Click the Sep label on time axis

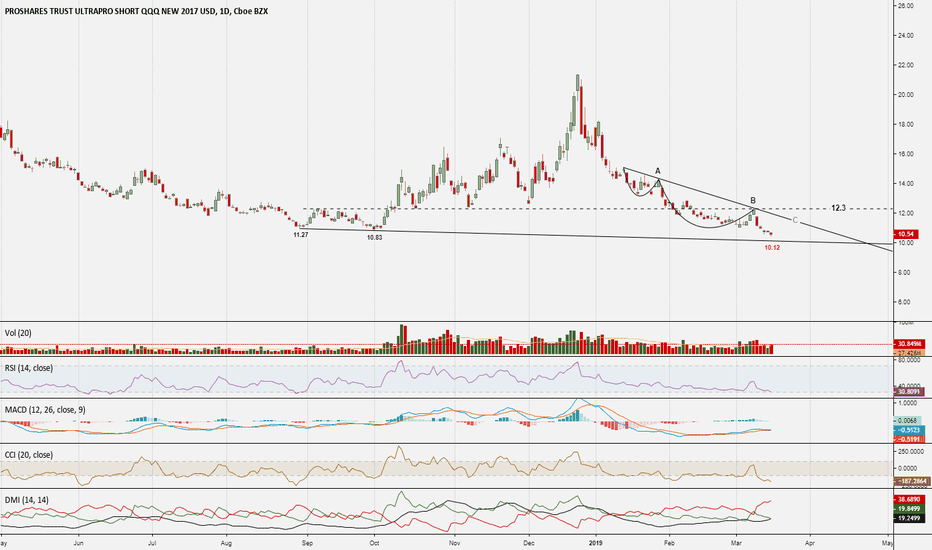tap(307, 543)
